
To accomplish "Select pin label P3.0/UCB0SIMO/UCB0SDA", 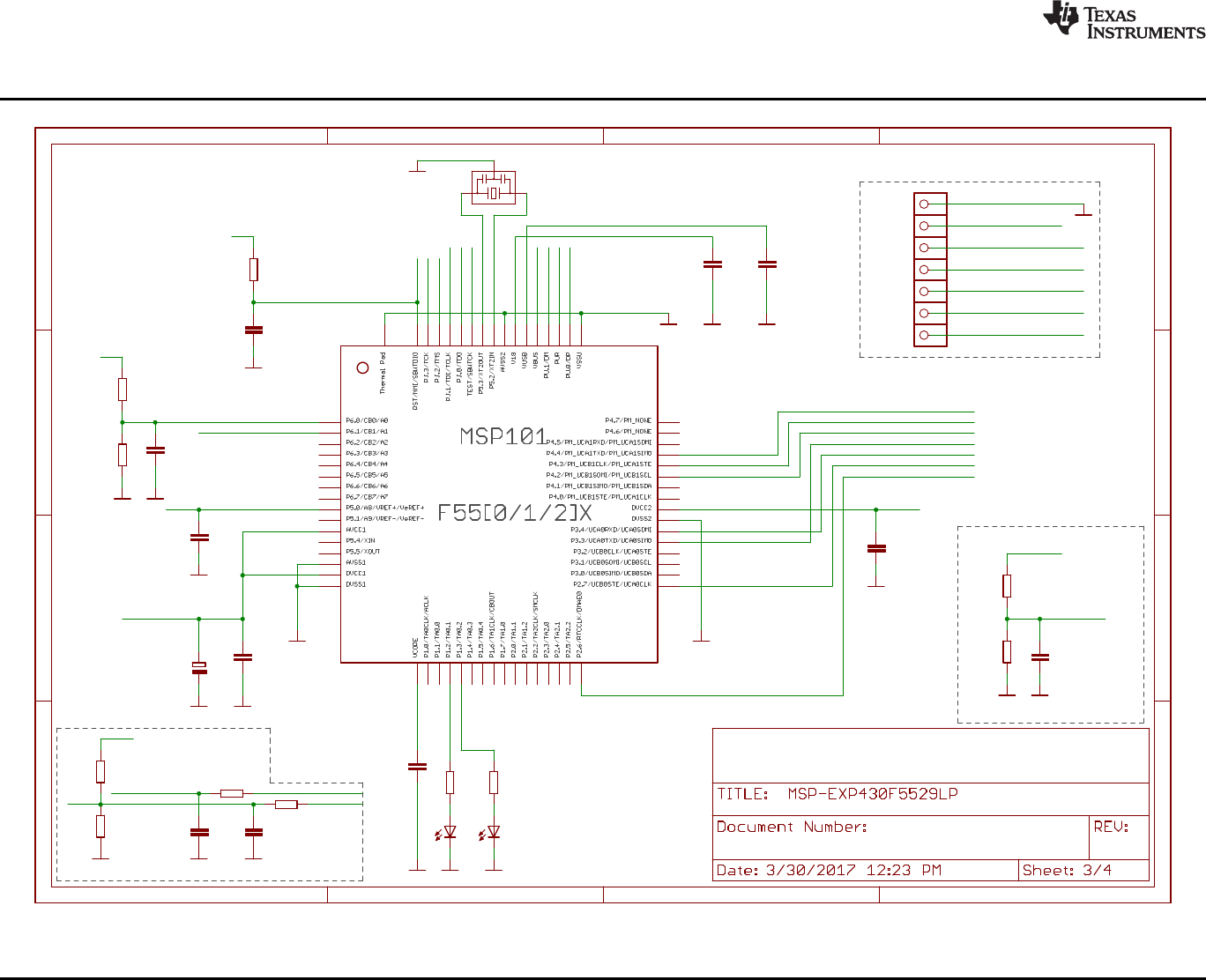I will (x=611, y=574).
